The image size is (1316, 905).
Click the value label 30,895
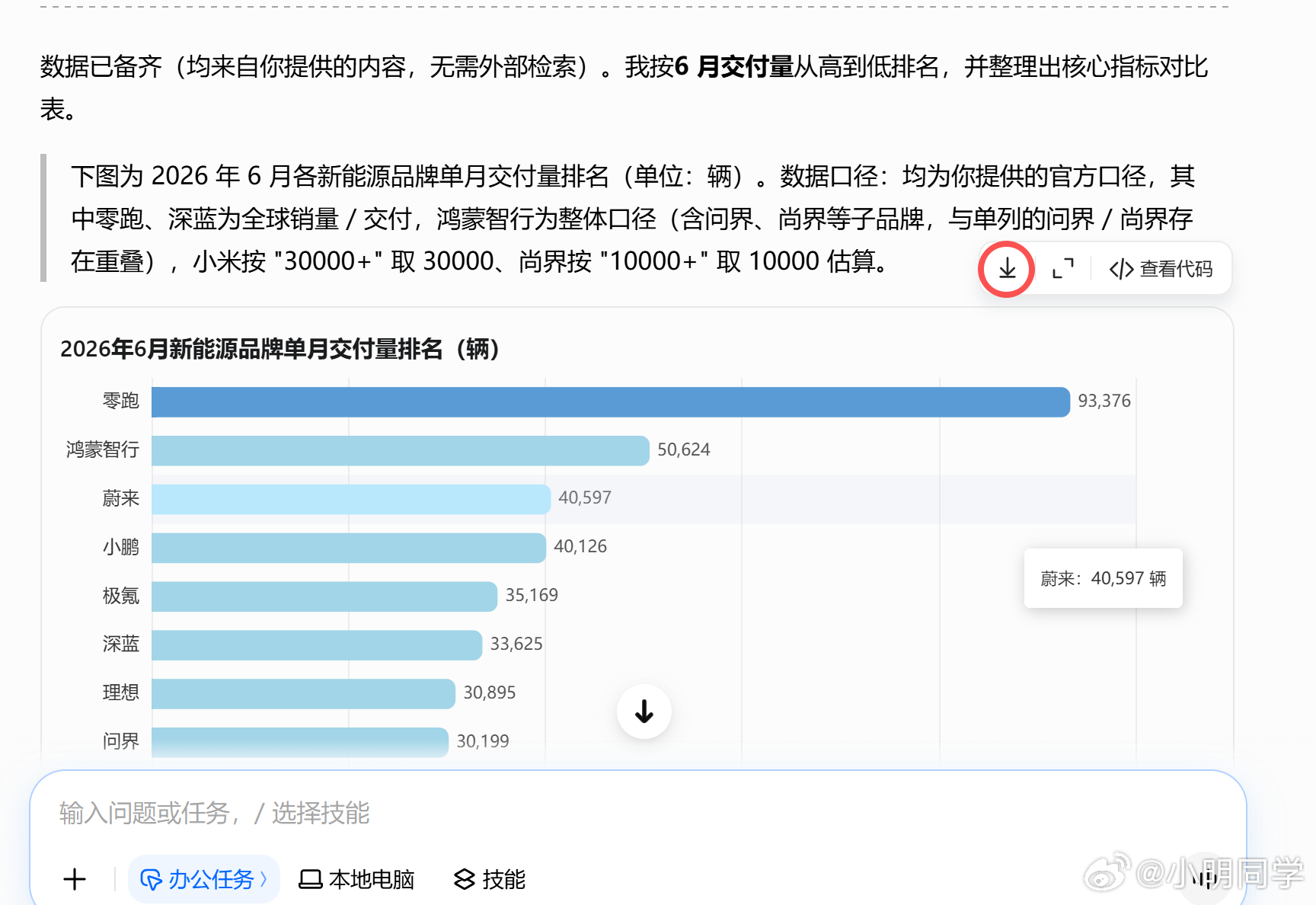490,692
